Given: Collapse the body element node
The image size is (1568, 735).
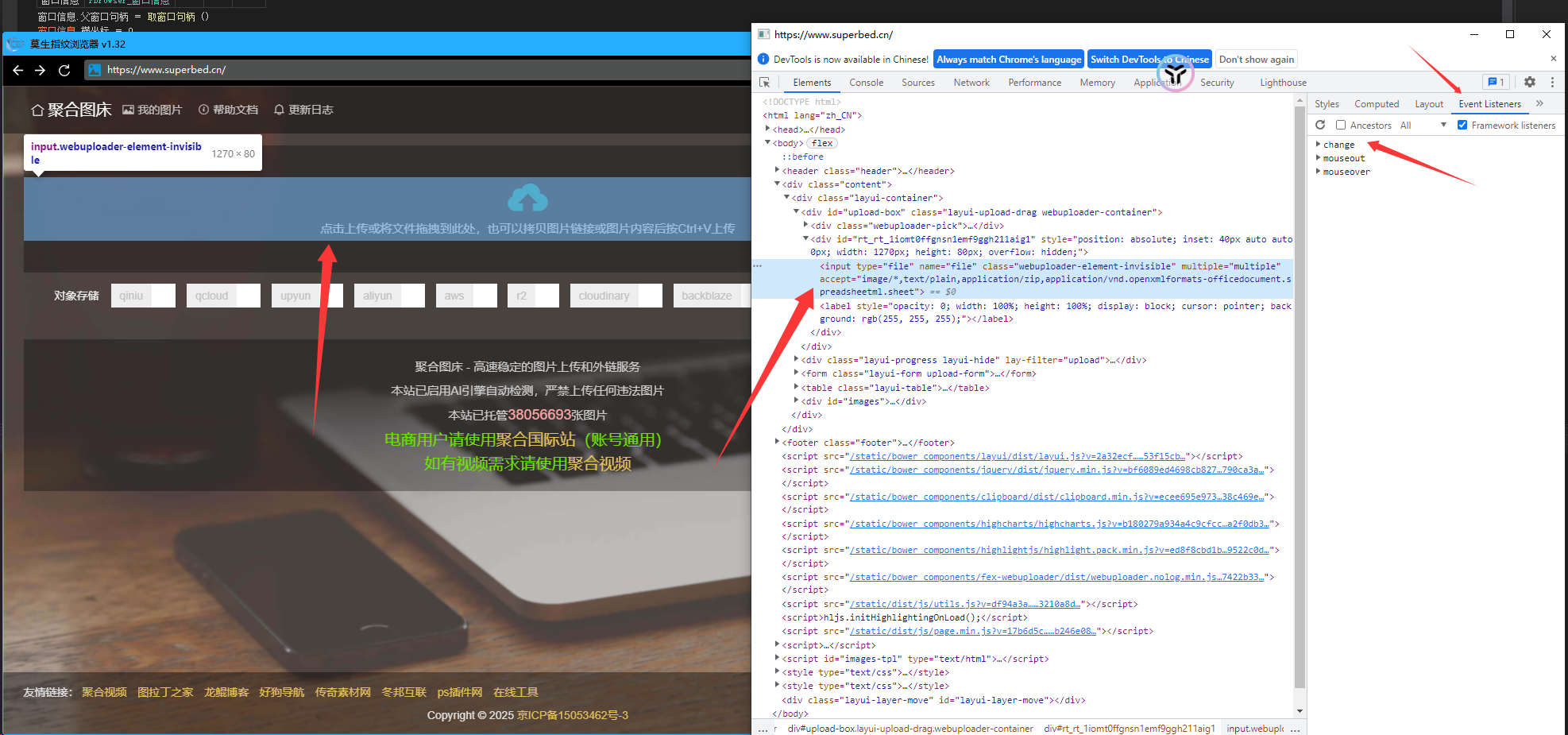Looking at the screenshot, I should (767, 143).
